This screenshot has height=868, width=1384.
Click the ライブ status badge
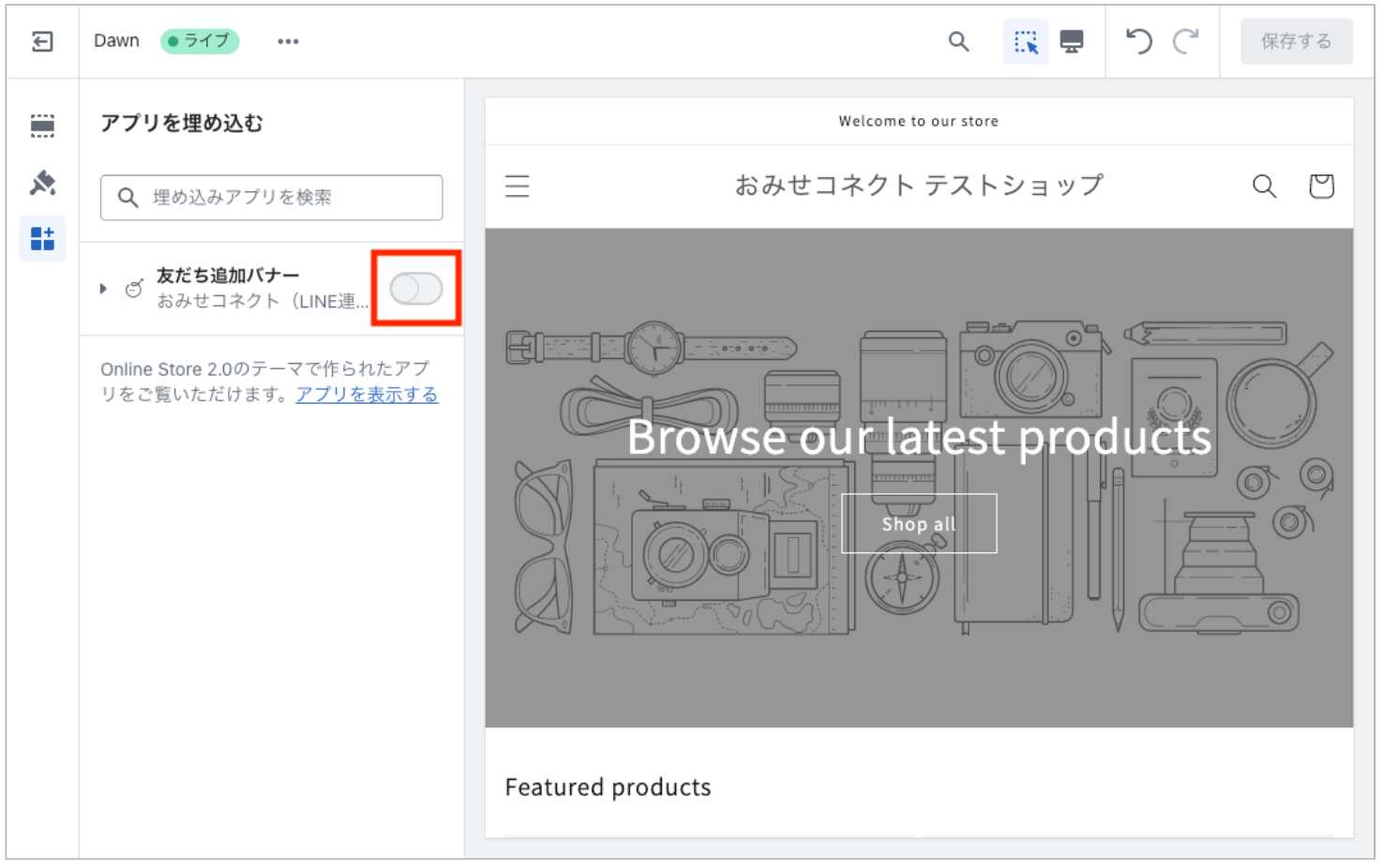click(200, 41)
